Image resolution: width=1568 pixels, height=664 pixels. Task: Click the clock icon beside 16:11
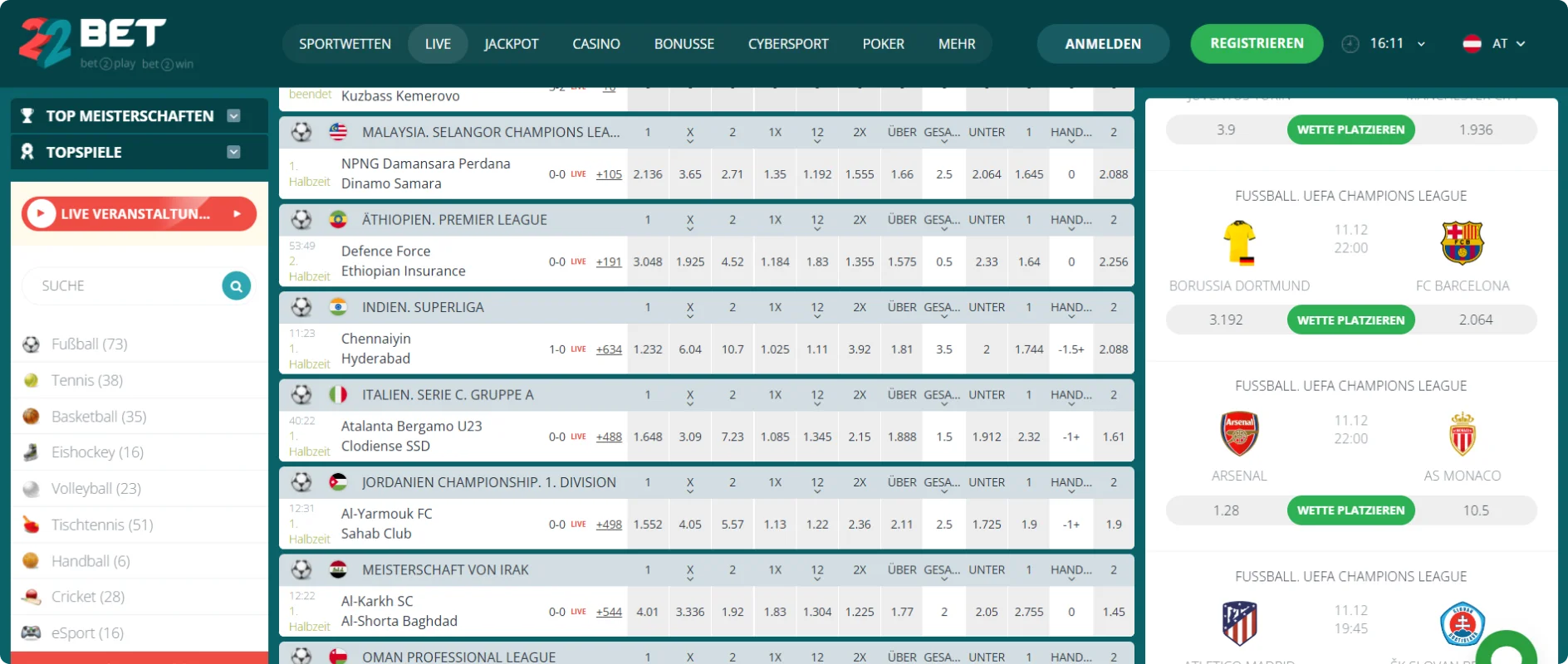[1350, 44]
